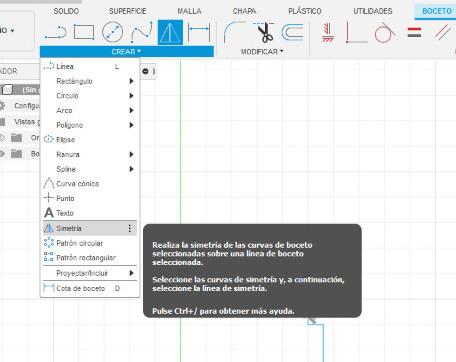Open the CREAR dropdown menu
The width and height of the screenshot is (456, 362).
[x=127, y=52]
